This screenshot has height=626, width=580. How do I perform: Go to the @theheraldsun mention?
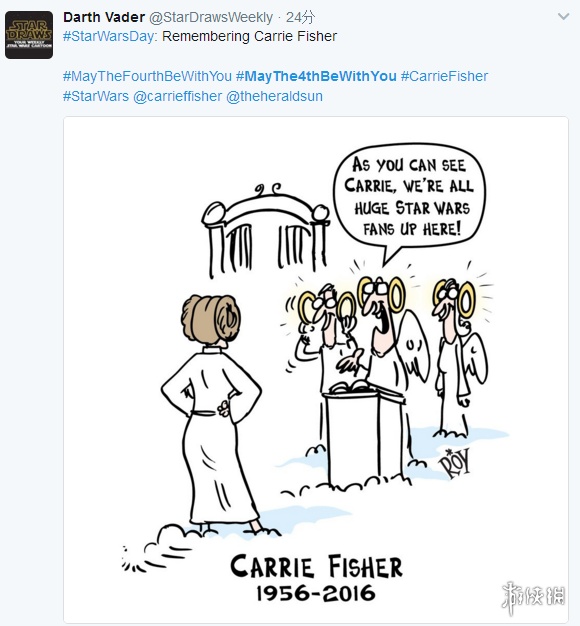(x=274, y=96)
